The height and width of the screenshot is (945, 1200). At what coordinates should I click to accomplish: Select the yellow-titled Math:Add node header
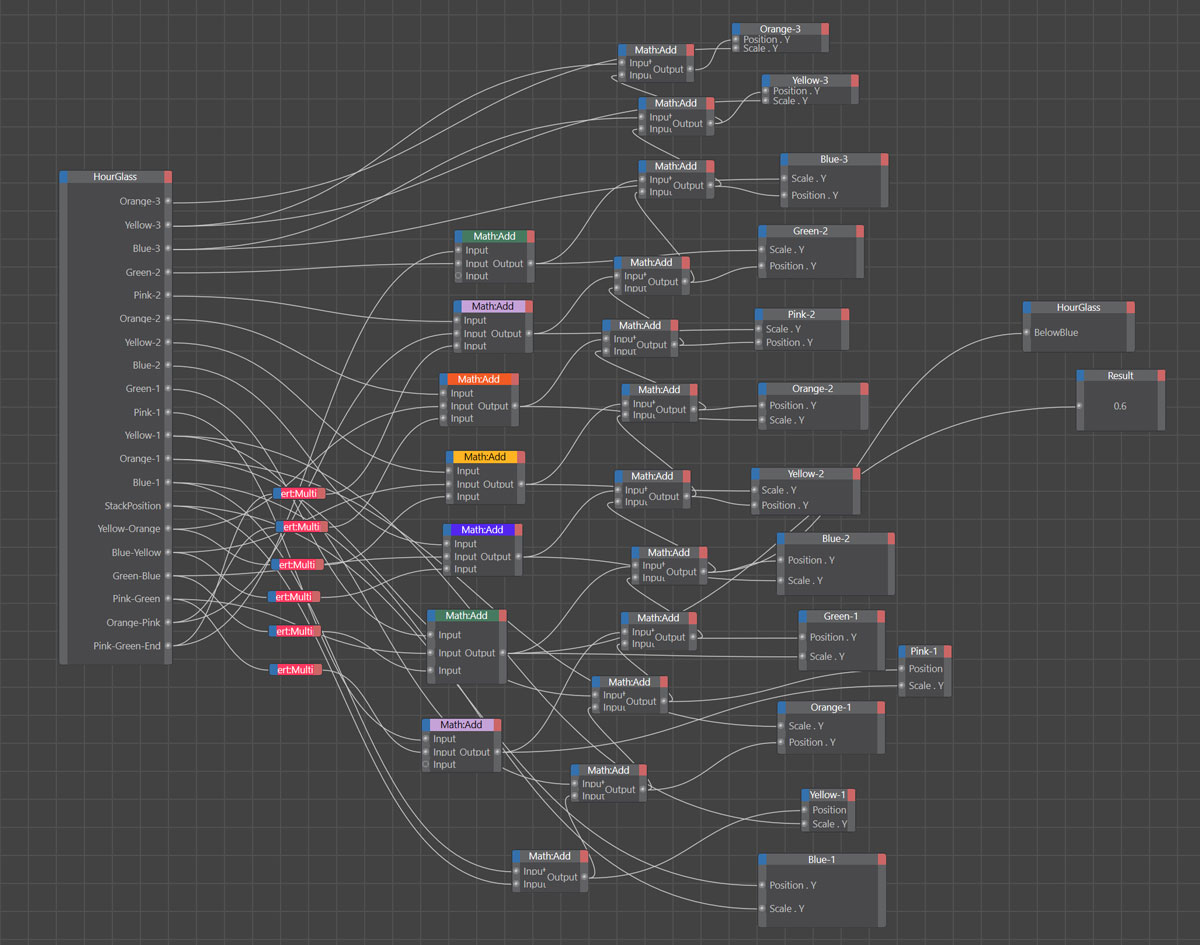[x=485, y=457]
